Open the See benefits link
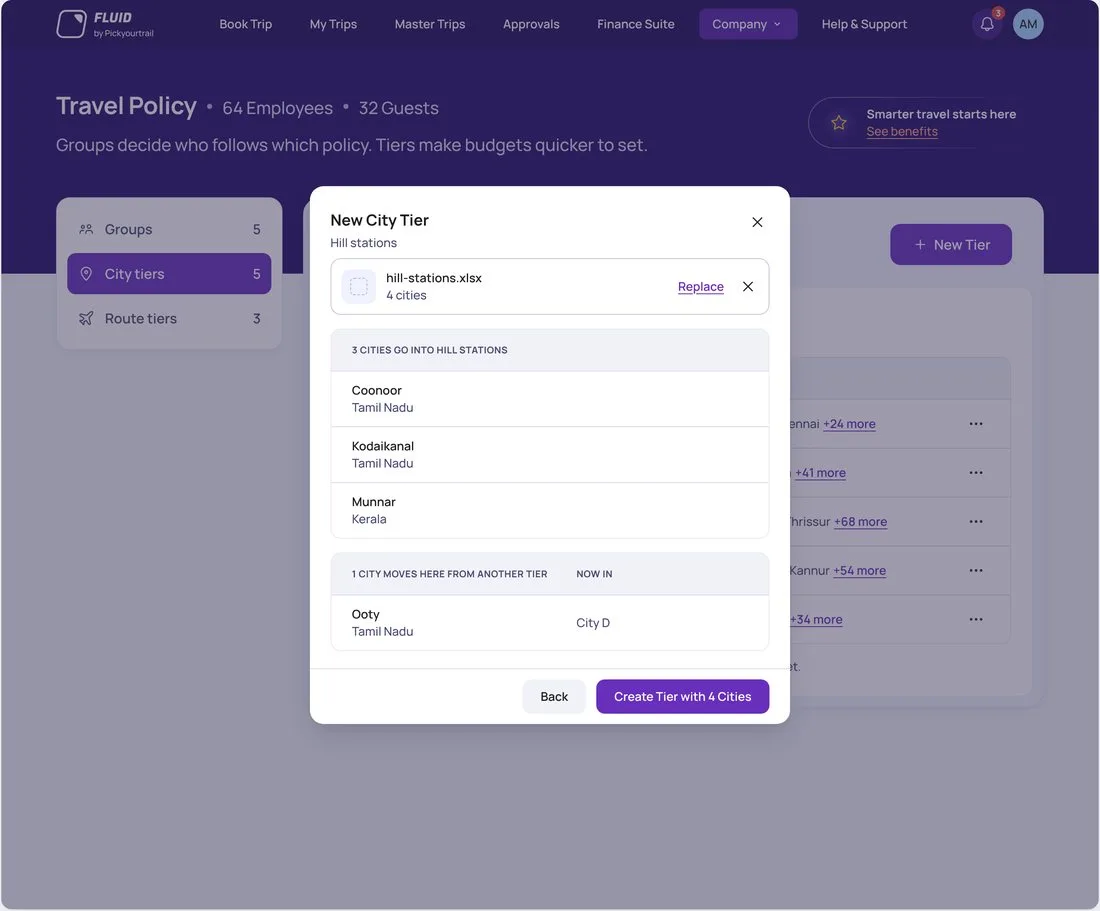Viewport: 1100px width, 911px height. [902, 132]
